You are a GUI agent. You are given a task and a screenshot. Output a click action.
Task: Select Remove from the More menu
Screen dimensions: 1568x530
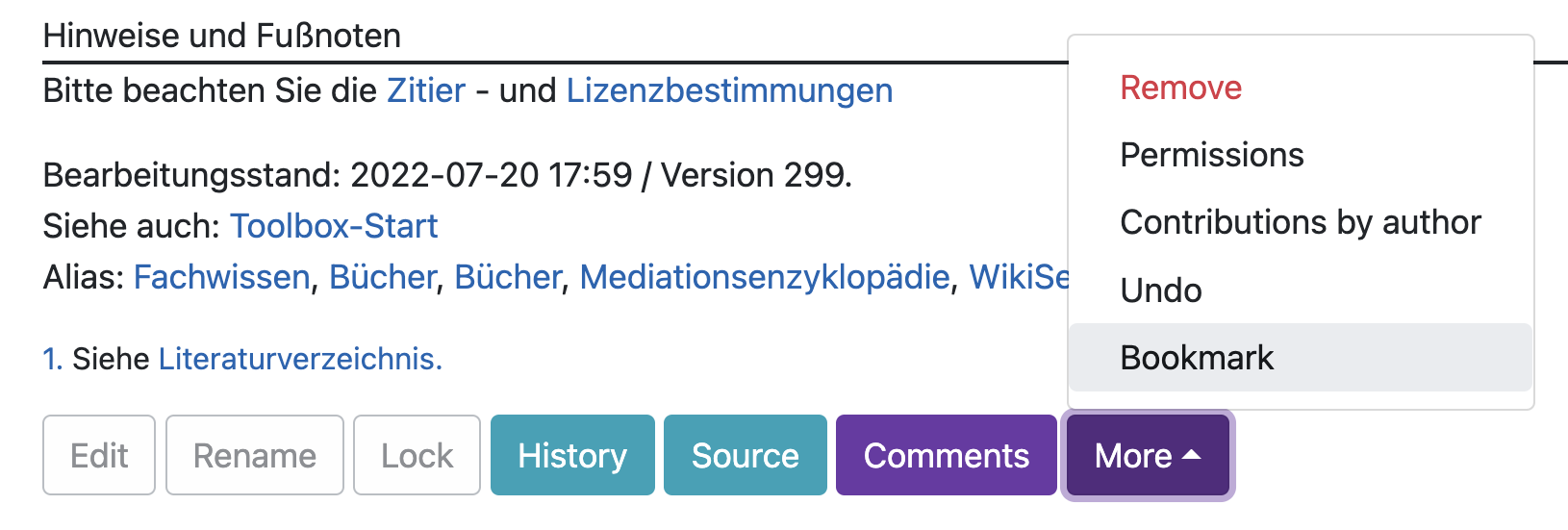pos(1181,88)
